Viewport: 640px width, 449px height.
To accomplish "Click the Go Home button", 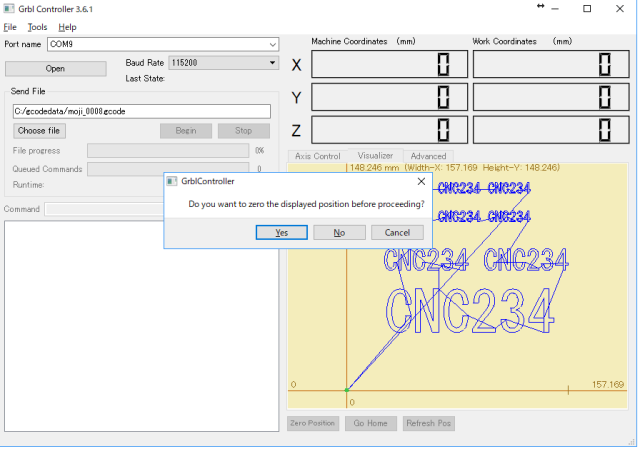I will pyautogui.click(x=371, y=423).
